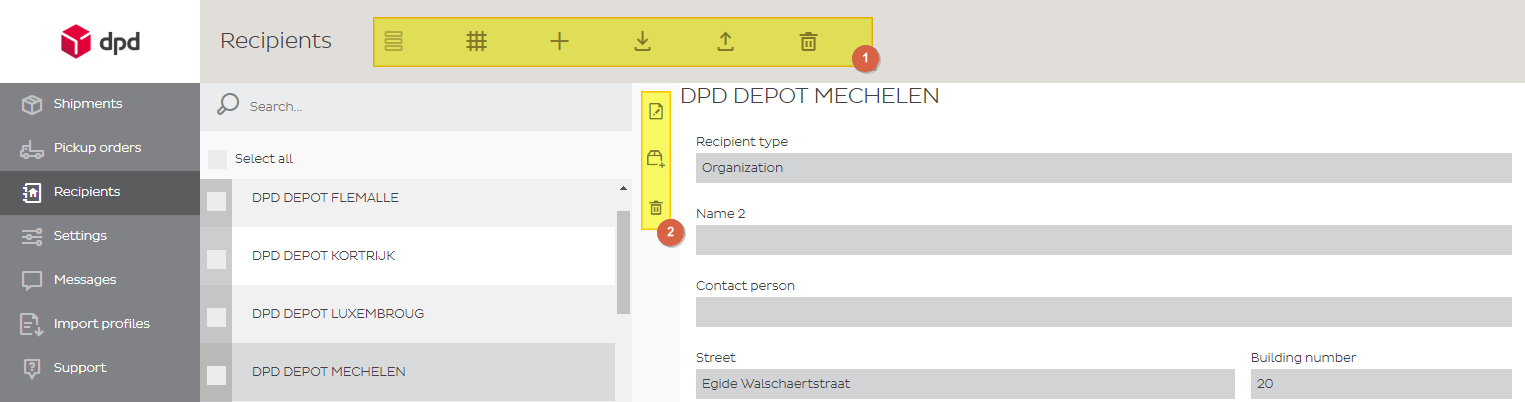Click the DPD DEPOT MECHELEN heading

[x=809, y=96]
